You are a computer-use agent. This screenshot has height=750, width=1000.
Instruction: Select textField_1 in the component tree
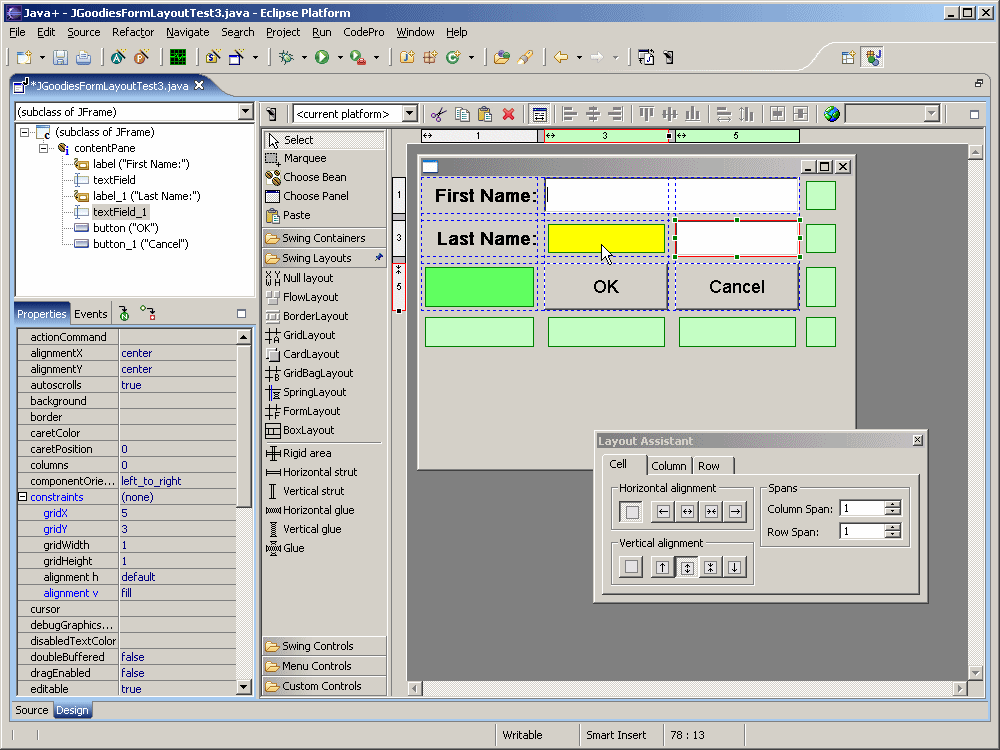pyautogui.click(x=119, y=212)
